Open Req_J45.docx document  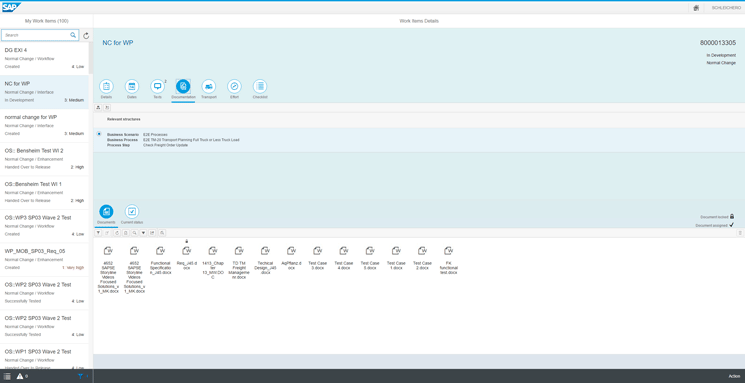coord(186,258)
